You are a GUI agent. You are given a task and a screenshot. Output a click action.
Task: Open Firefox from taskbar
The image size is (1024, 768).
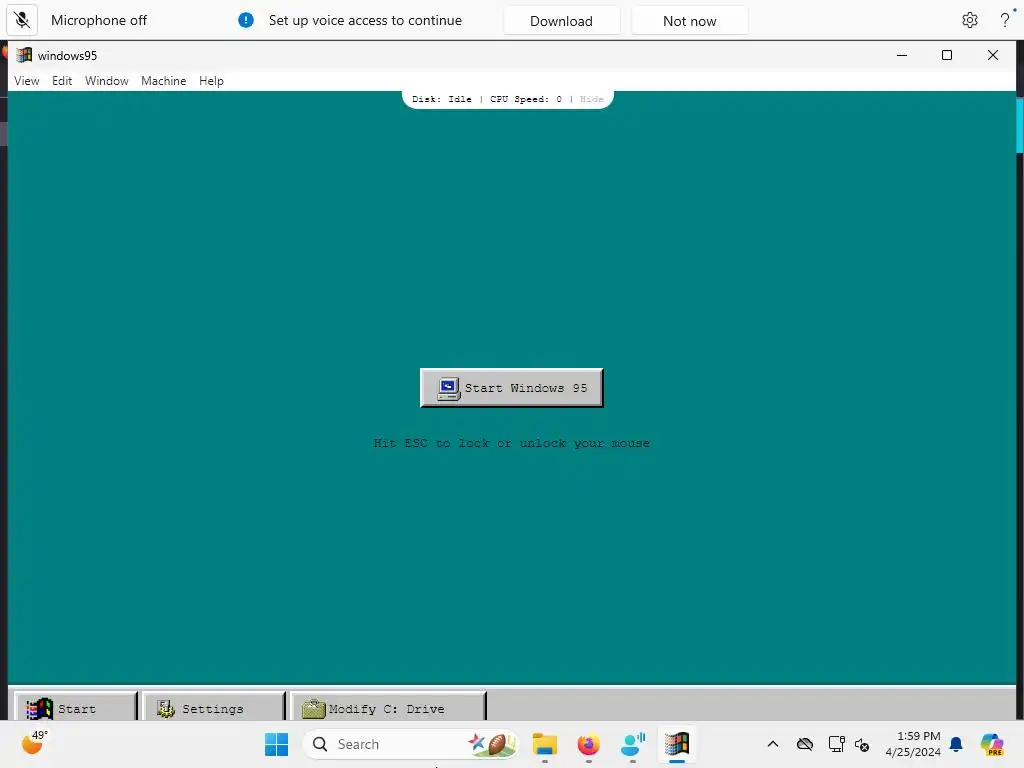coord(588,744)
